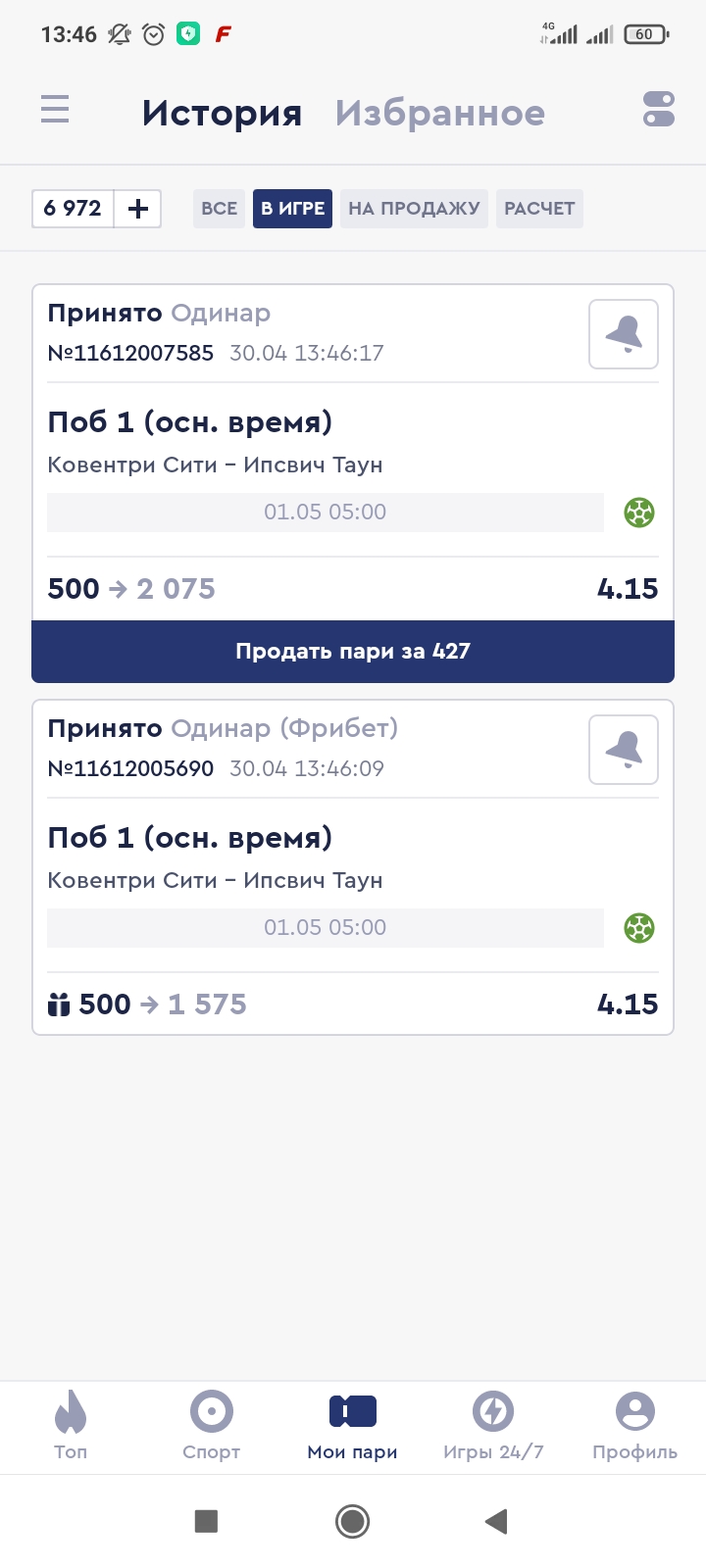Filter bets by НА ПРОДАЖУ
The height and width of the screenshot is (1568, 706).
tap(414, 209)
